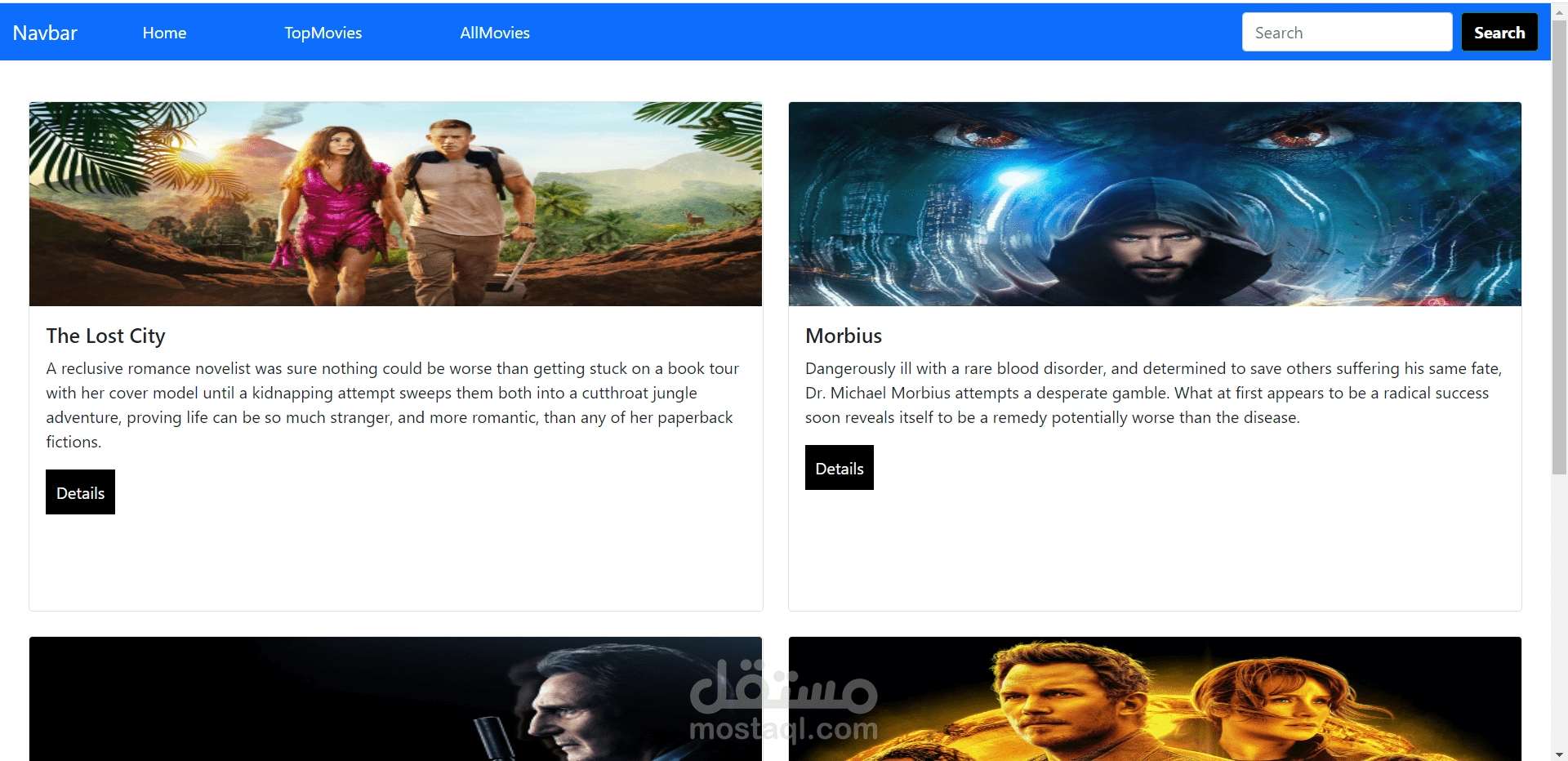This screenshot has height=761, width=1568.
Task: Open The Lost City poster image
Action: tap(395, 204)
